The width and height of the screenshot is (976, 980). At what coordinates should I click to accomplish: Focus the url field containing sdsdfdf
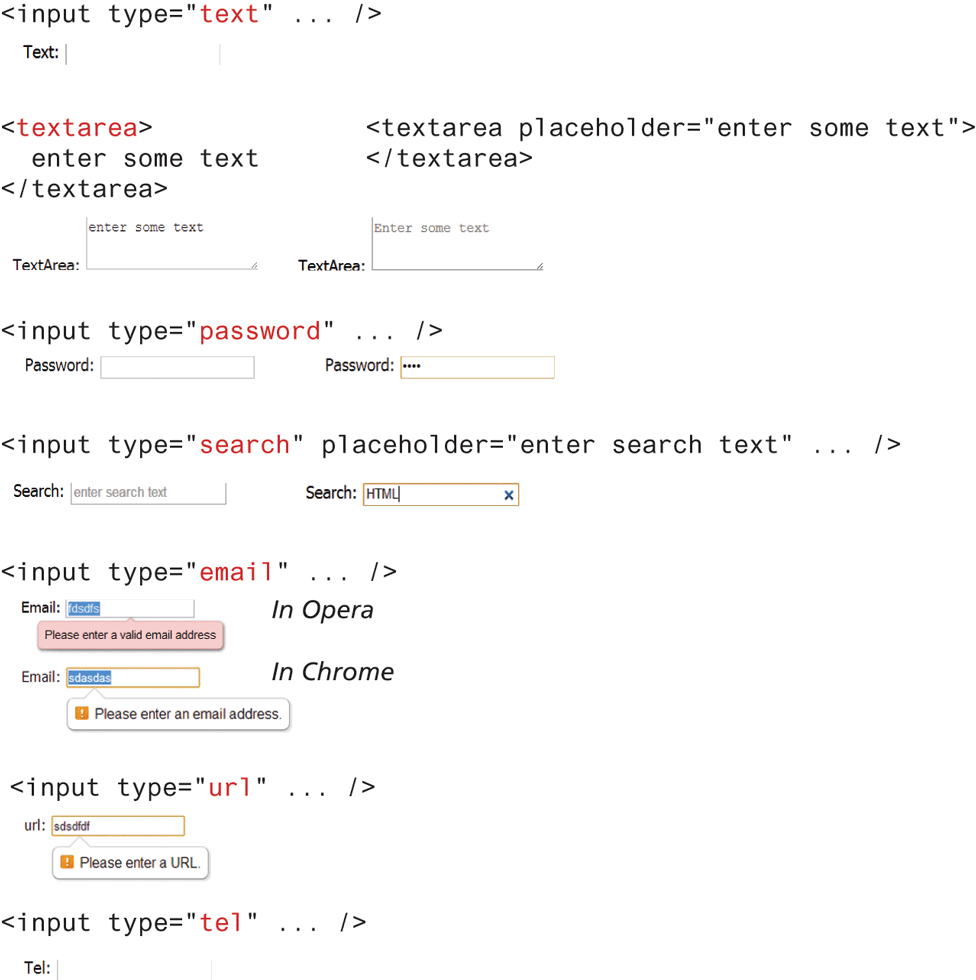pyautogui.click(x=118, y=826)
